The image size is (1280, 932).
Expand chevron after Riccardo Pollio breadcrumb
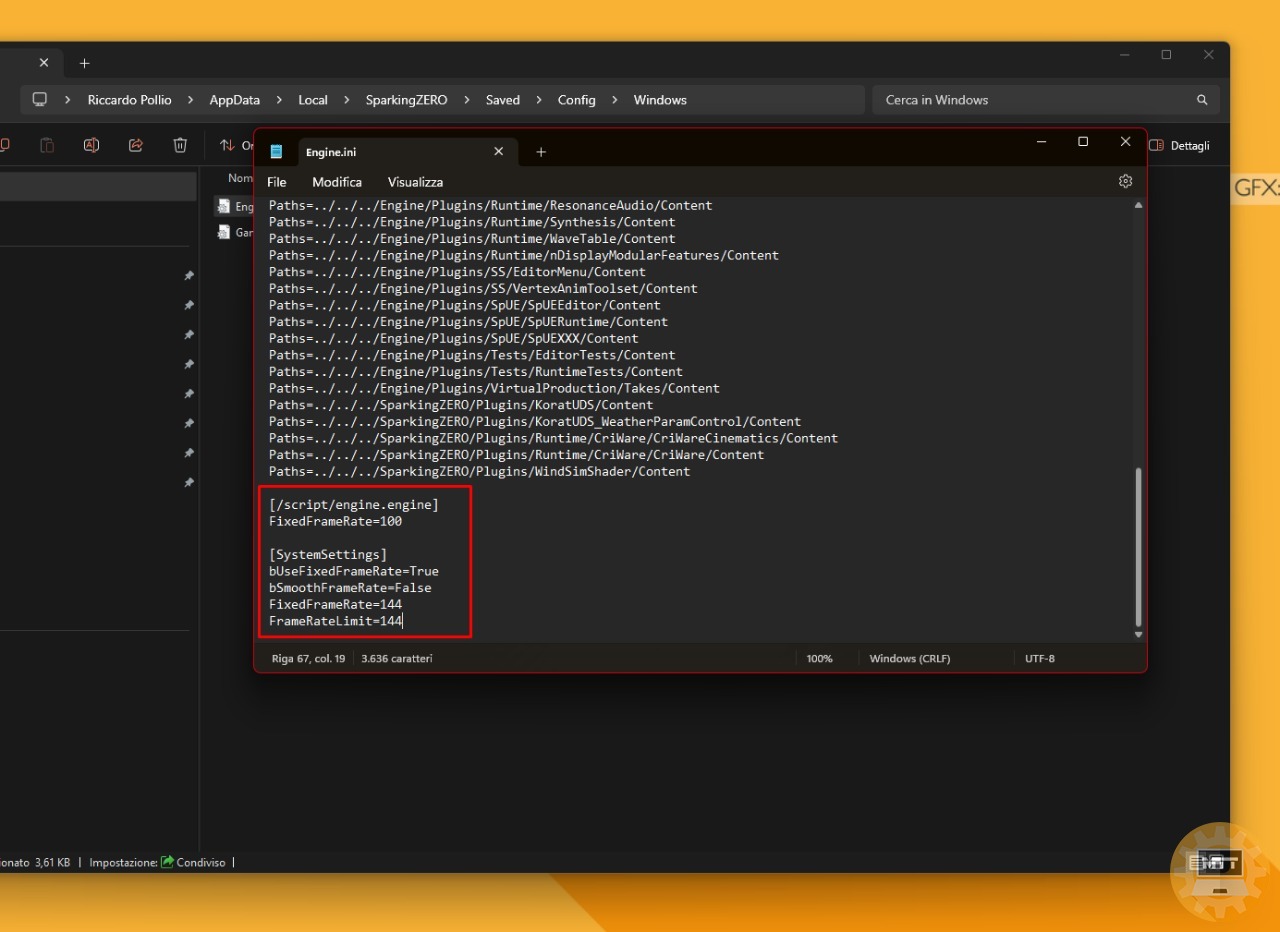190,100
